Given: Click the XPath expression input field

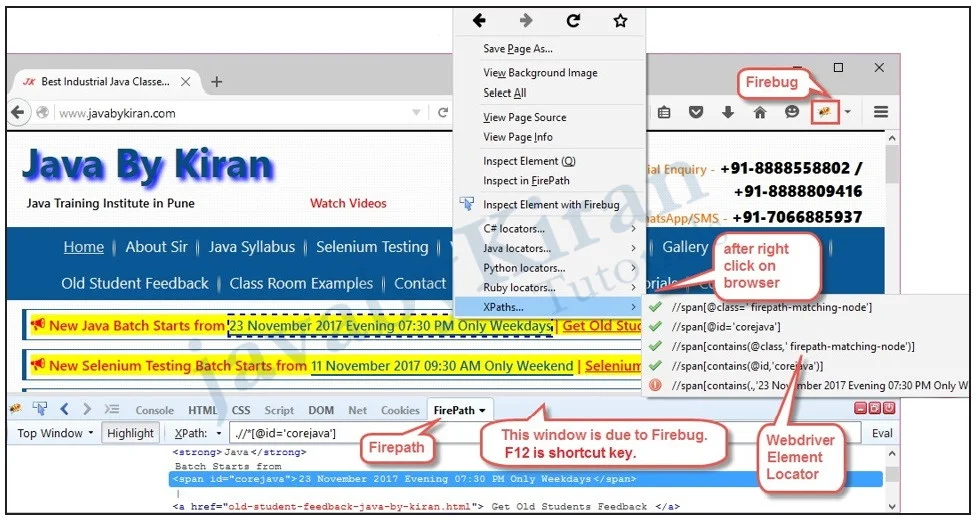Looking at the screenshot, I should click(x=545, y=433).
